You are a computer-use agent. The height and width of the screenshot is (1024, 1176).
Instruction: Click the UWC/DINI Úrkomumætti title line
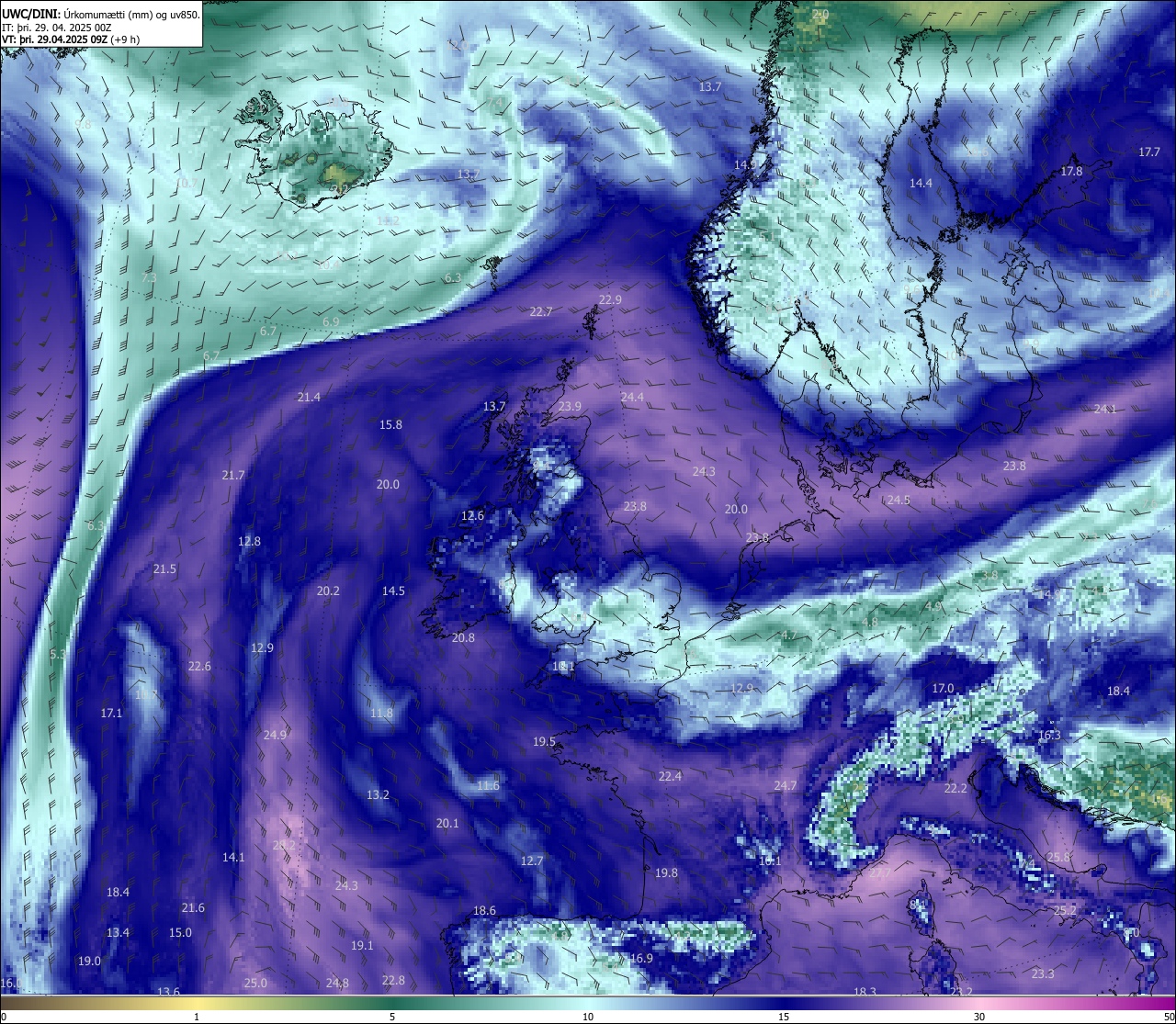(x=100, y=14)
